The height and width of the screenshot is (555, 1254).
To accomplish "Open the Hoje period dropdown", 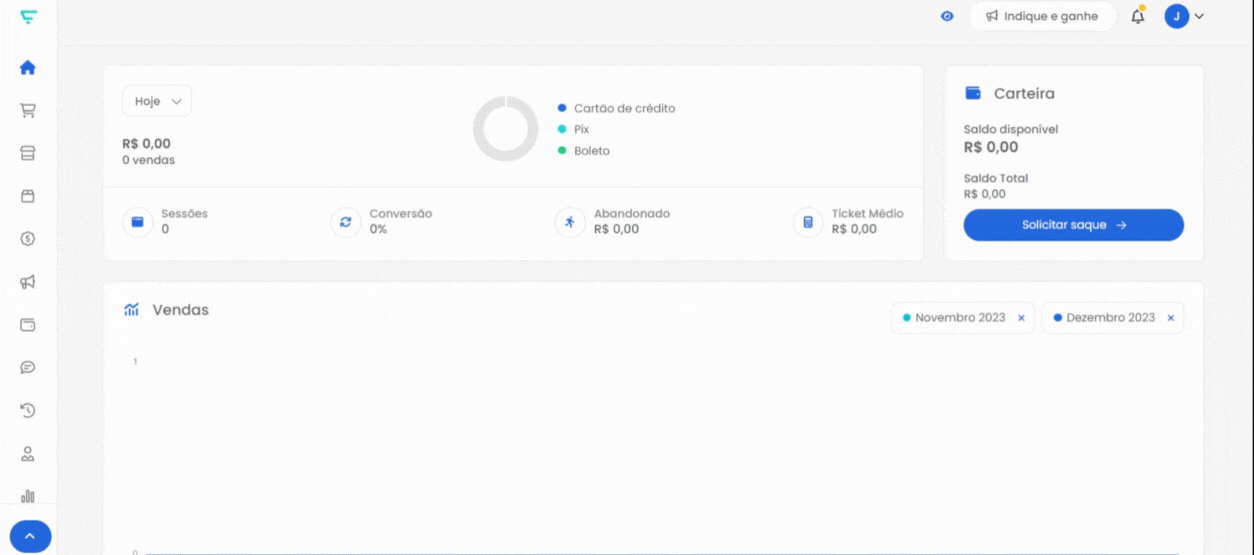I will tap(157, 101).
